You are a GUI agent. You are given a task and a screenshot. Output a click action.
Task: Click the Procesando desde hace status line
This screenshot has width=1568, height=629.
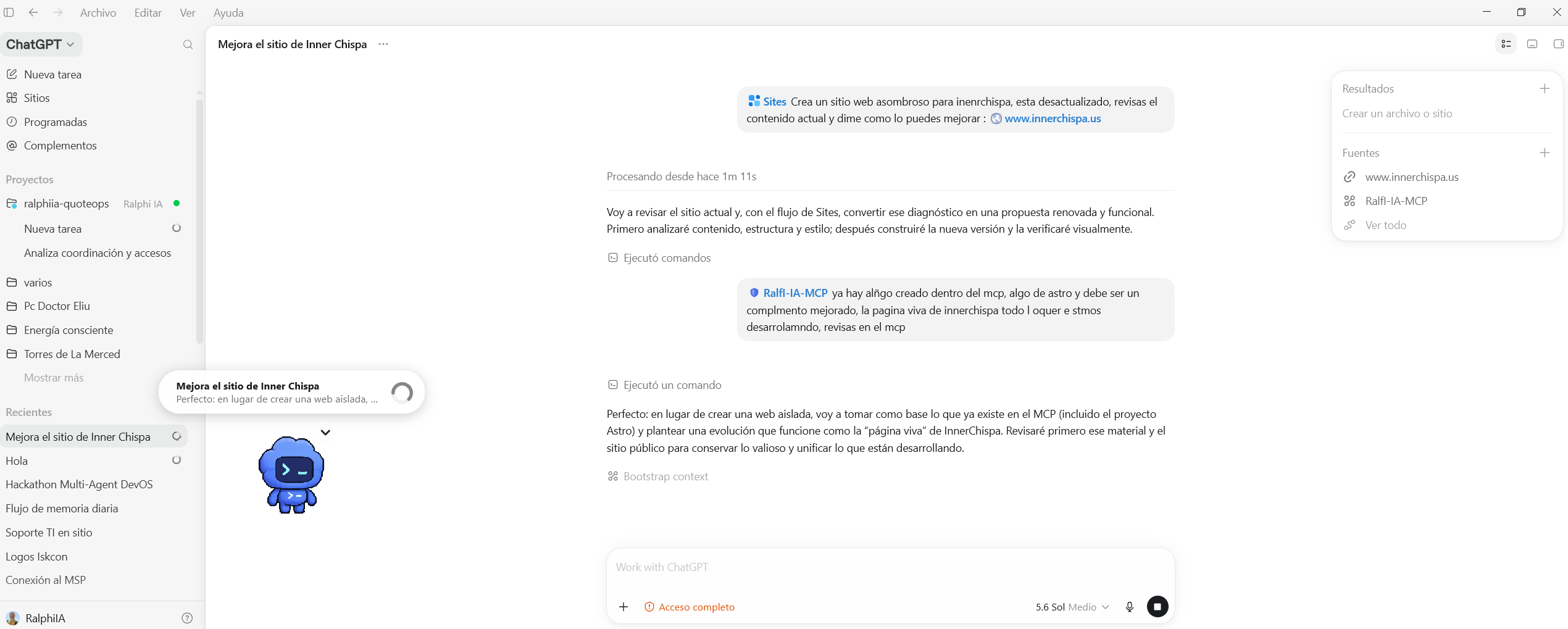682,177
